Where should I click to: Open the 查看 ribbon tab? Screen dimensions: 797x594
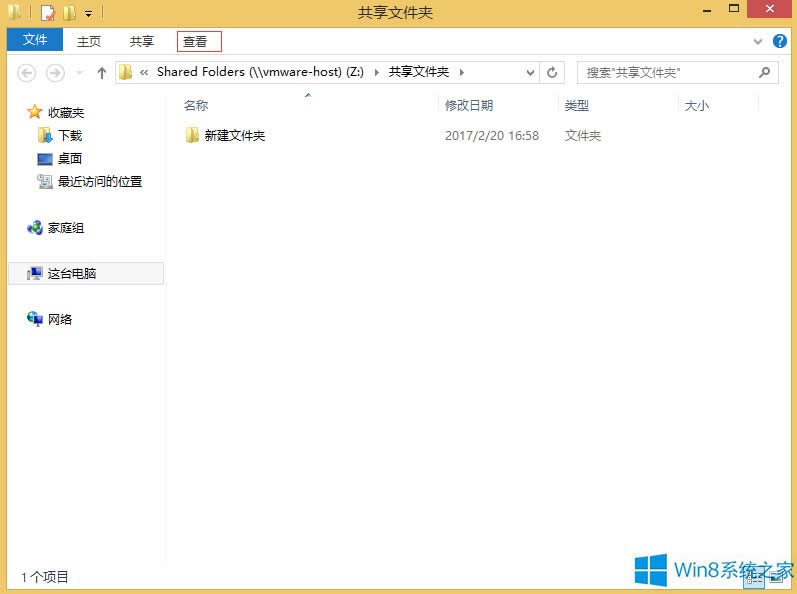(x=197, y=41)
